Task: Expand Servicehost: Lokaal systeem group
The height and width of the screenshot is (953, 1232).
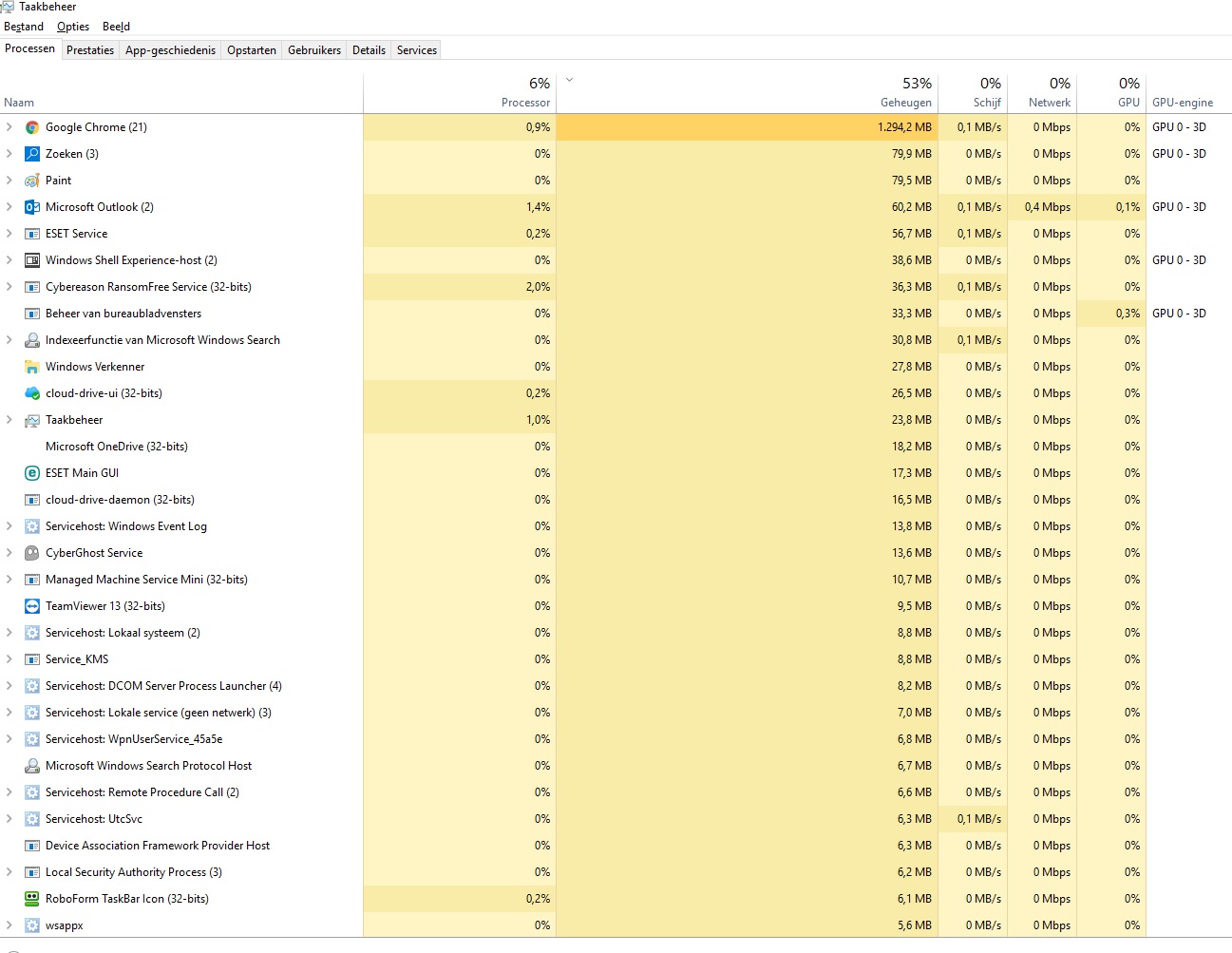Action: (x=9, y=633)
